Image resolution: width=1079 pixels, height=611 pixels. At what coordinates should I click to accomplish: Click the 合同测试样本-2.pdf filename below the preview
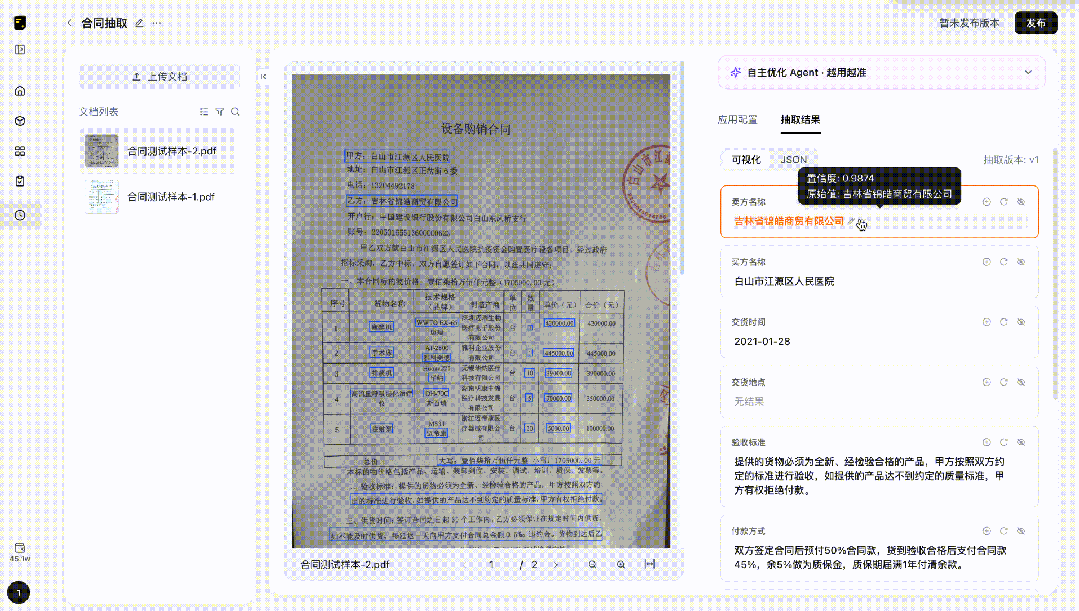tap(345, 564)
